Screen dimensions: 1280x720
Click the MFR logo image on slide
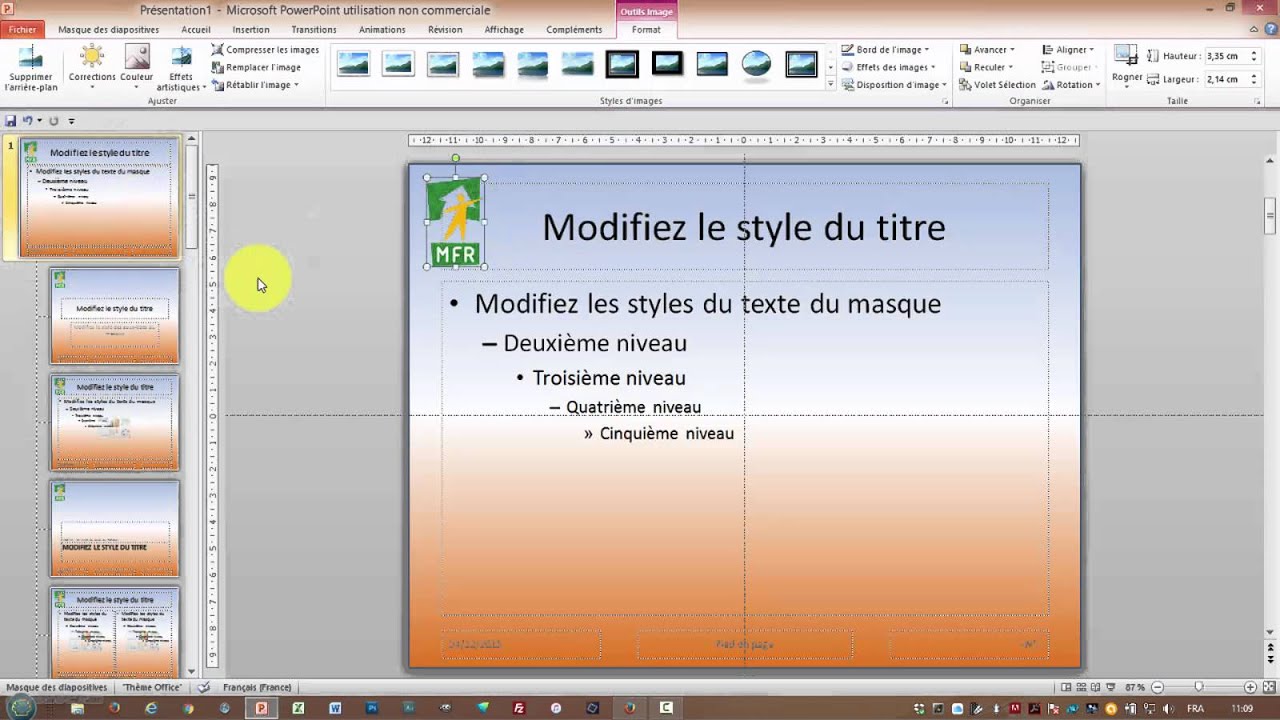(x=456, y=222)
